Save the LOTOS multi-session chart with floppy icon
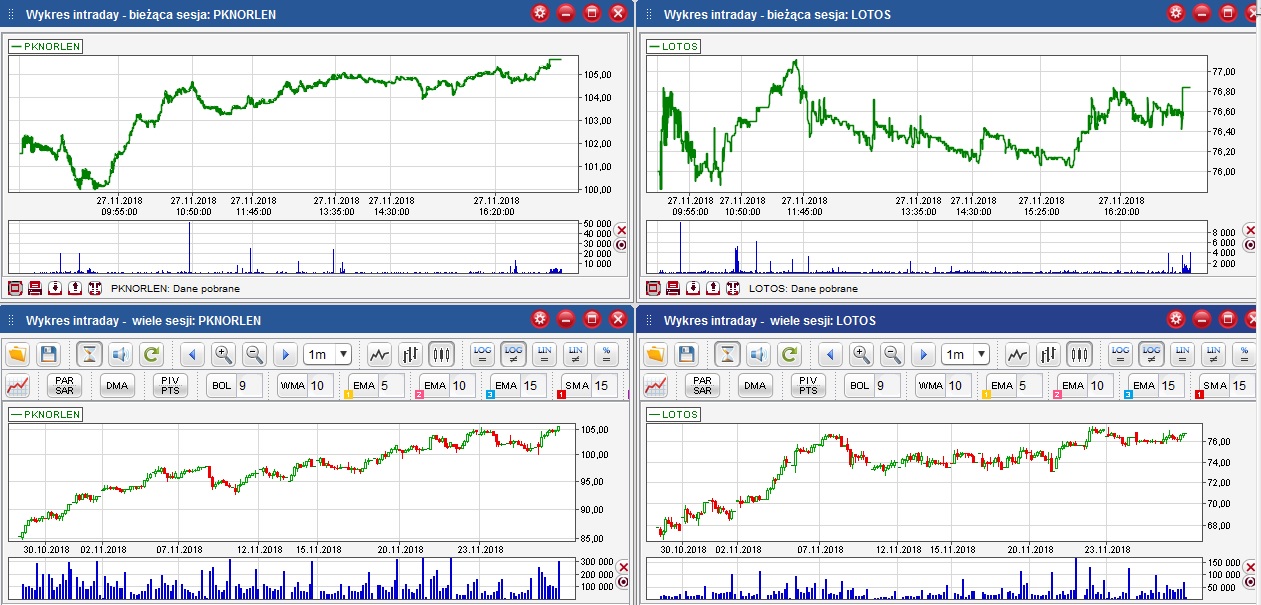This screenshot has width=1261, height=605. [686, 354]
